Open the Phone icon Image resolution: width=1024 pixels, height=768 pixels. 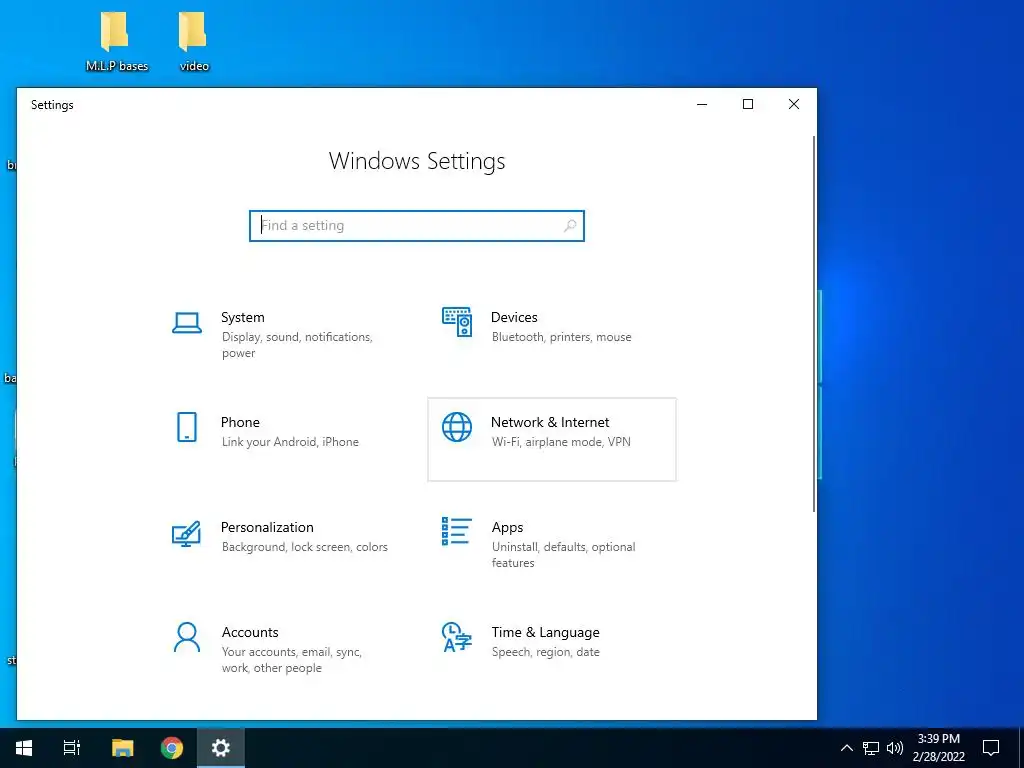point(187,427)
